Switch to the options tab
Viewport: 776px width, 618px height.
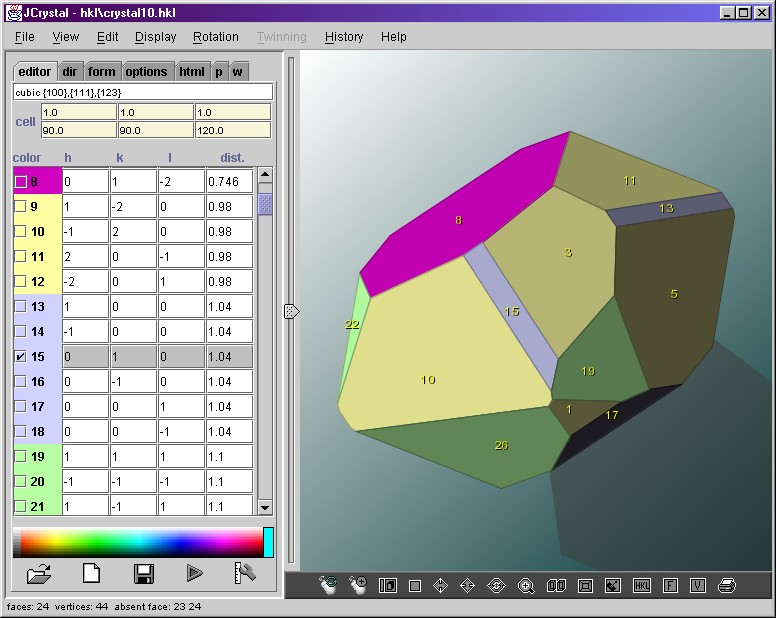tap(146, 72)
